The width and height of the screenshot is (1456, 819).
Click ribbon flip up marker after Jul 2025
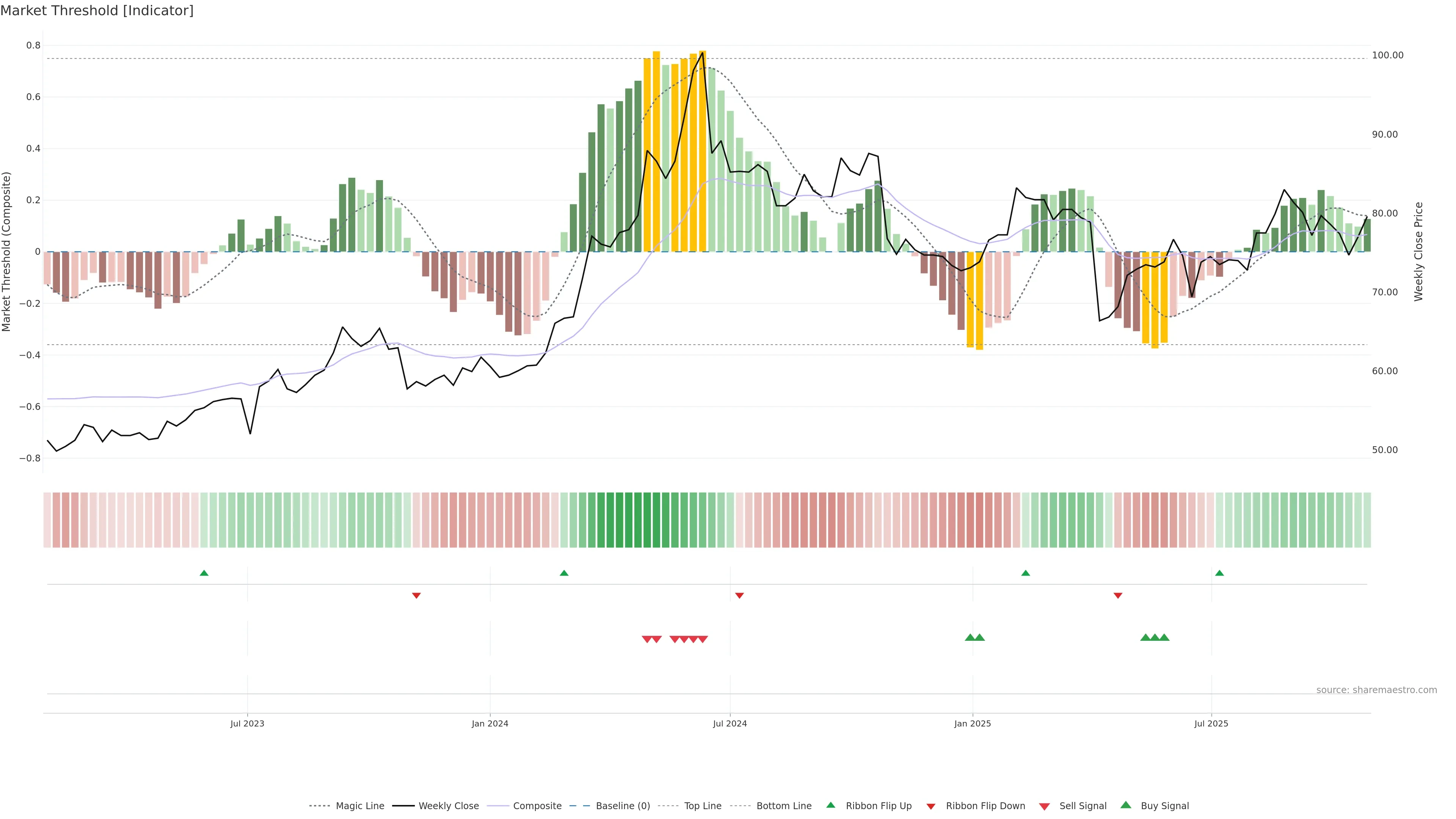click(x=1219, y=573)
